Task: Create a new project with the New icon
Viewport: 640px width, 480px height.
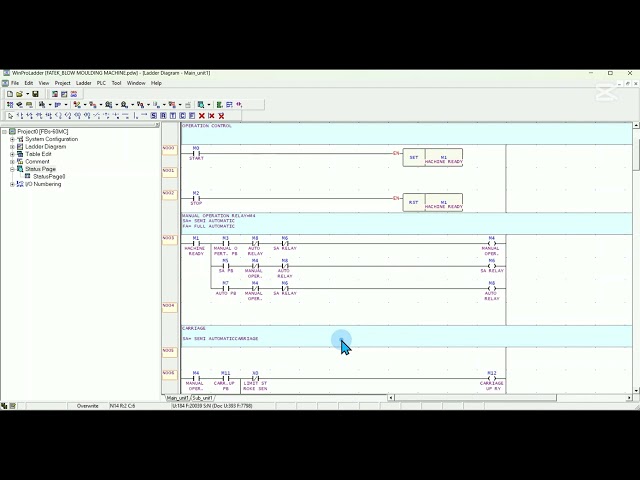Action: pos(10,94)
